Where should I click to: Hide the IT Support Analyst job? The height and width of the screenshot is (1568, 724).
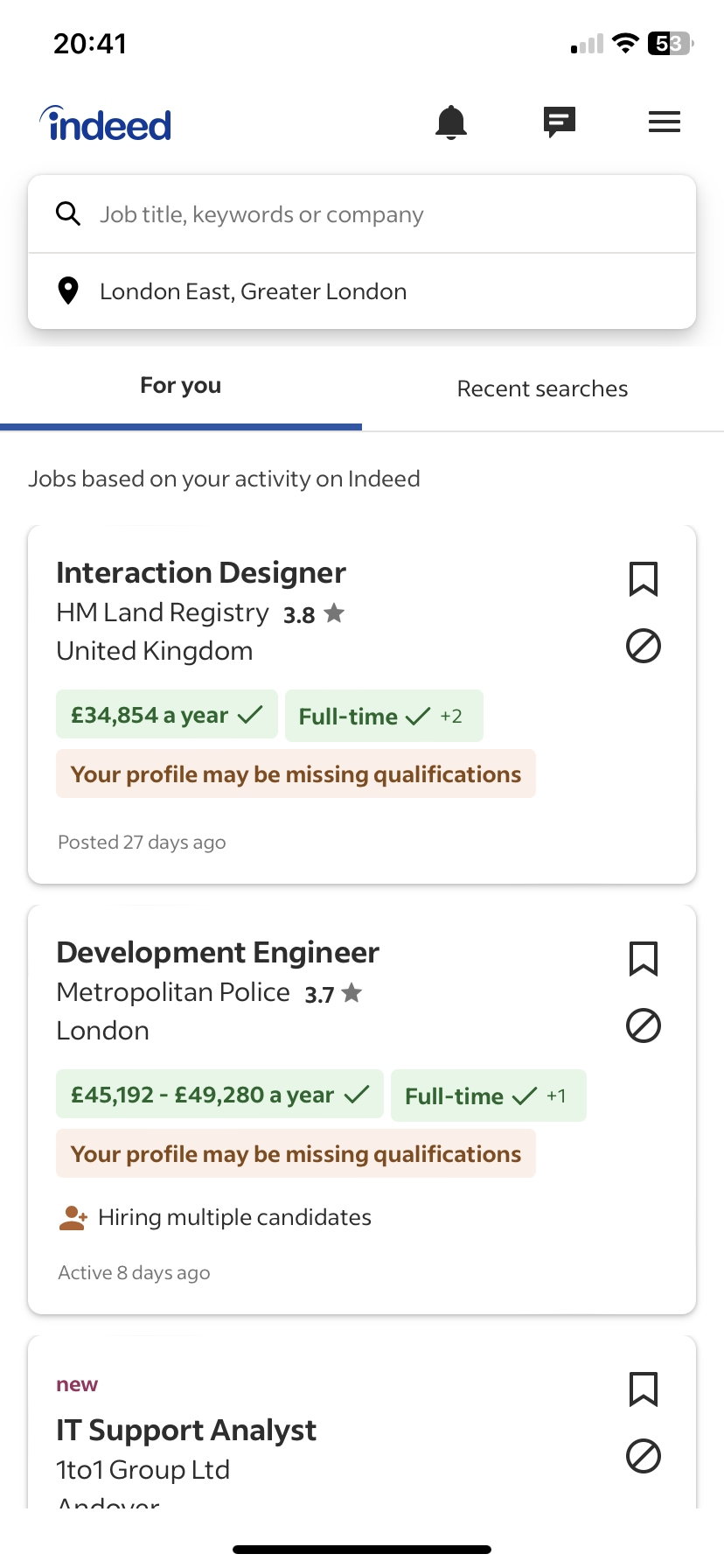pyautogui.click(x=644, y=1456)
